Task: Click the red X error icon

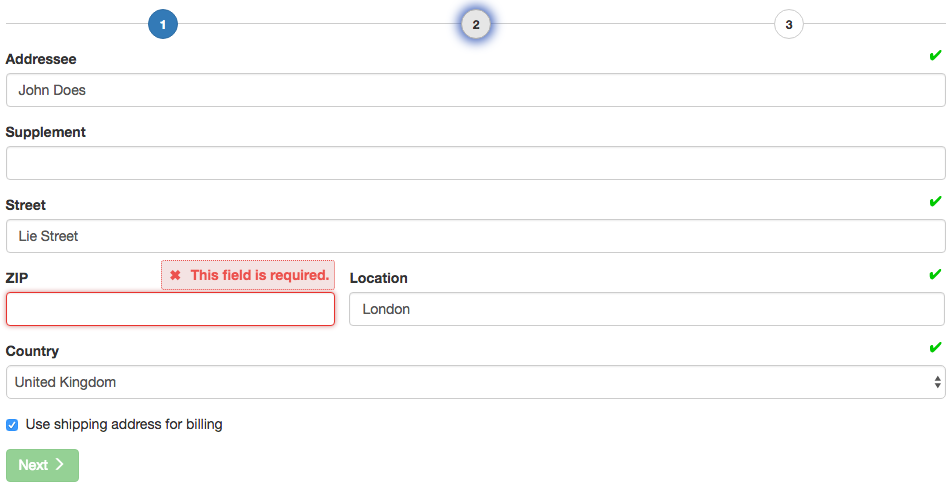Action: point(175,275)
